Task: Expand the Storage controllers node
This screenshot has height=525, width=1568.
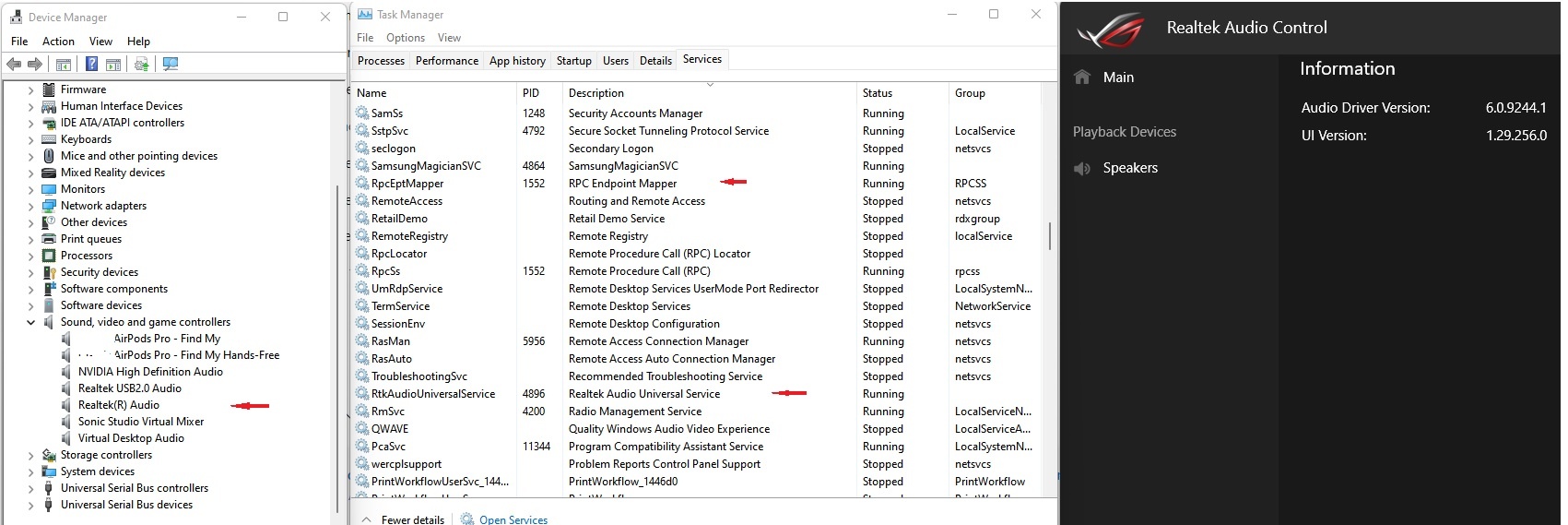Action: pyautogui.click(x=30, y=456)
